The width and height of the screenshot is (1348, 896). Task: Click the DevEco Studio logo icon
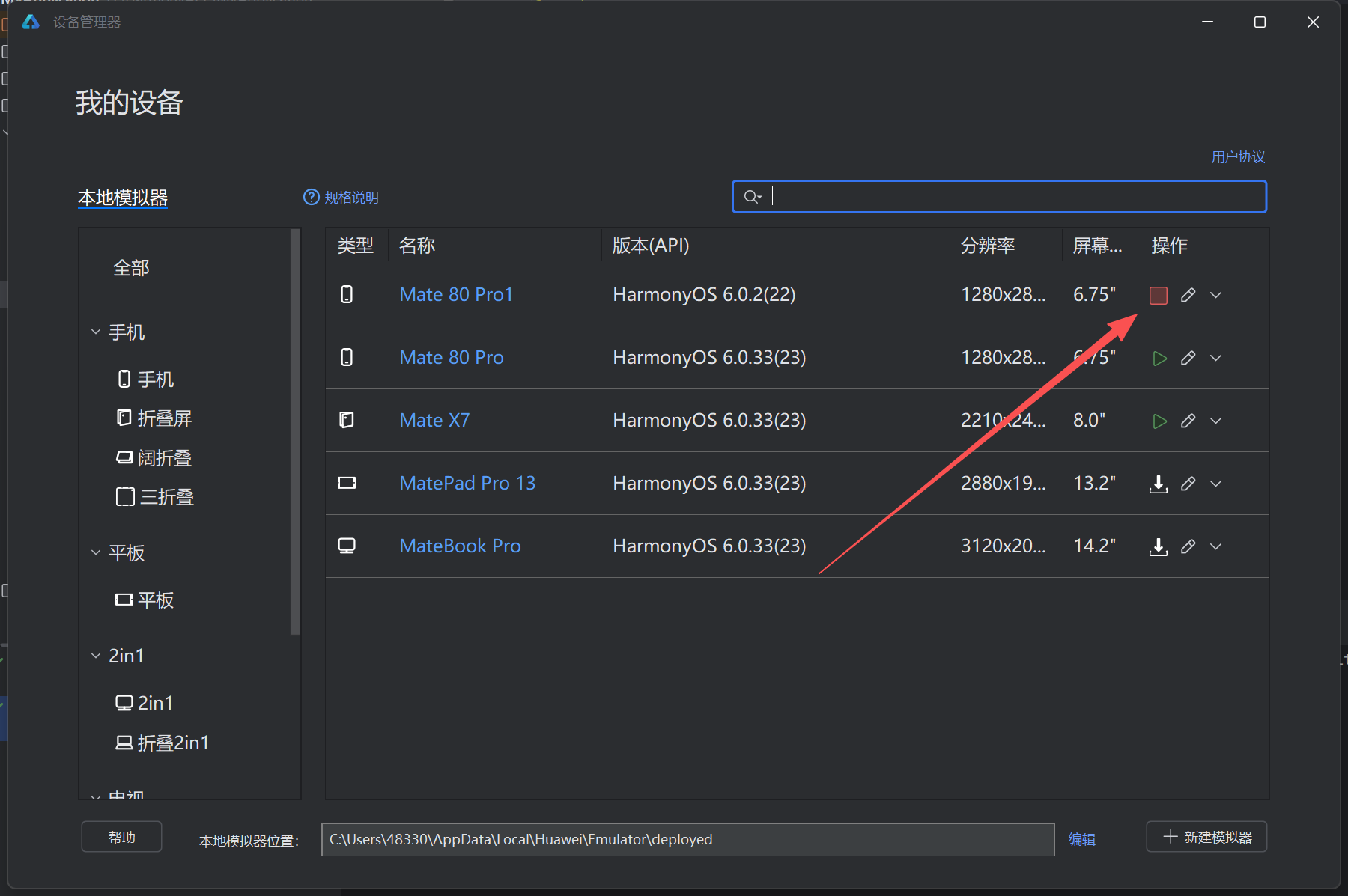click(31, 22)
